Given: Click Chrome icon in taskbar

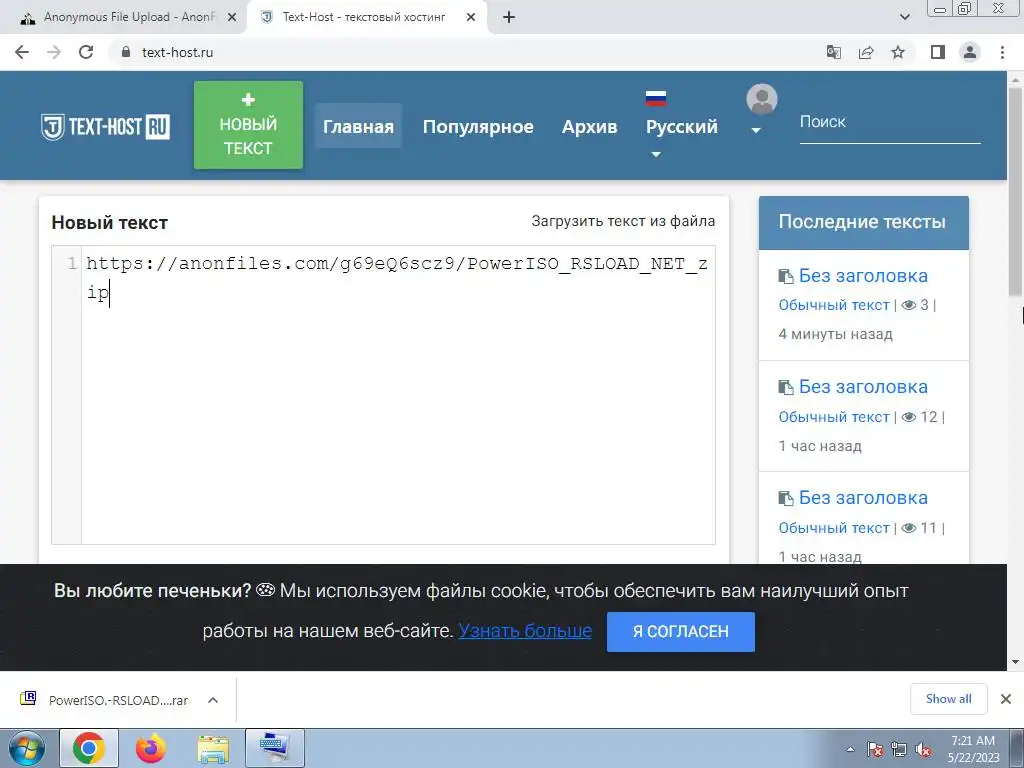Looking at the screenshot, I should coord(89,748).
